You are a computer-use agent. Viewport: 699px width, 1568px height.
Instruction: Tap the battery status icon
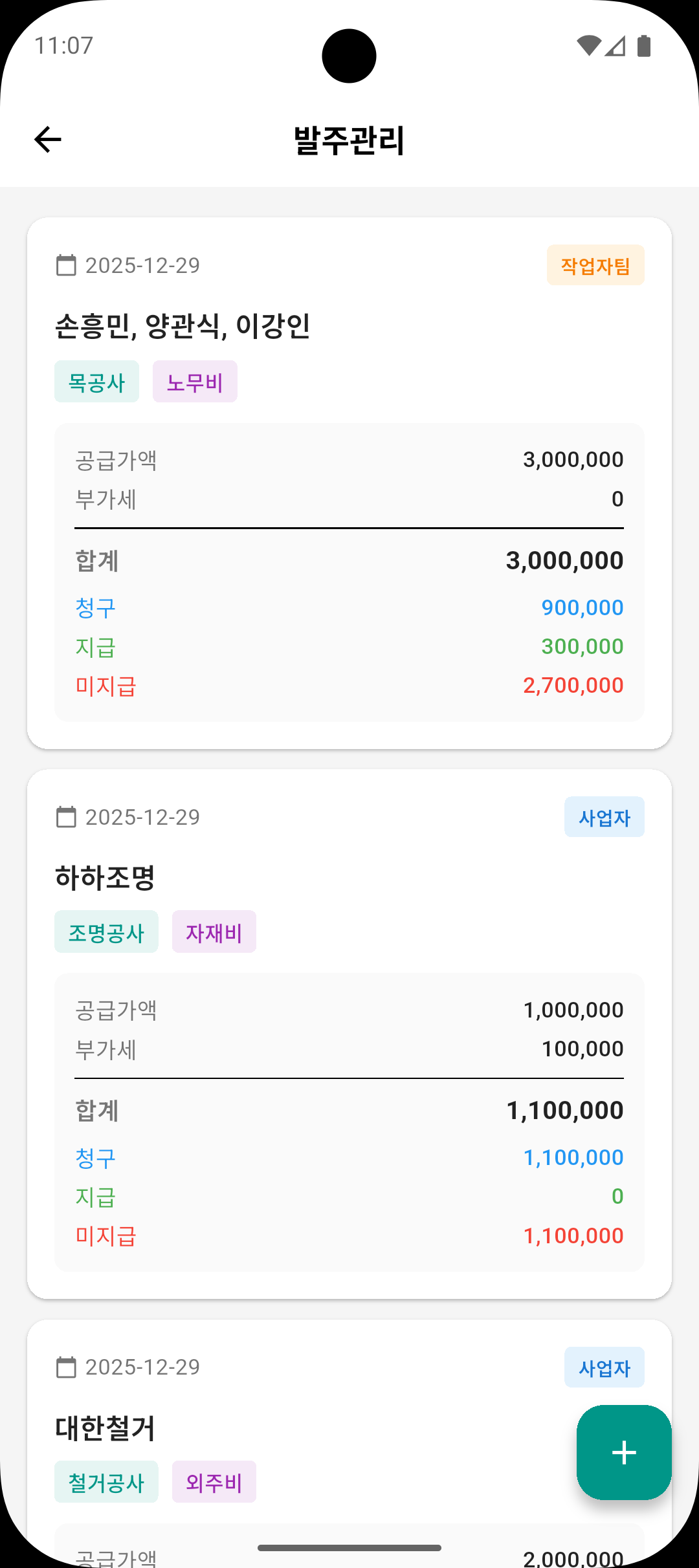coord(644,46)
